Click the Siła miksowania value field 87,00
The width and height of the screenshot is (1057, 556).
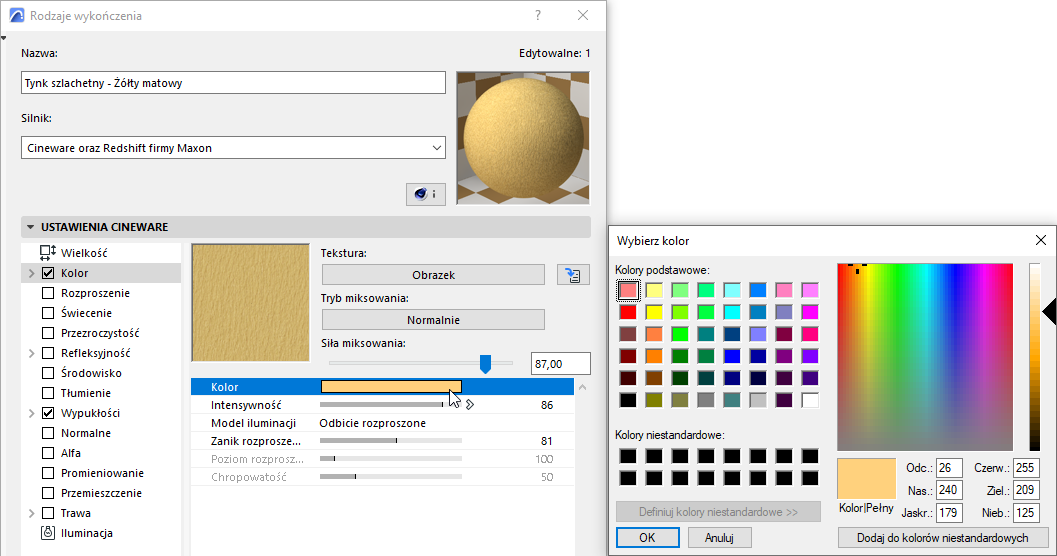(560, 364)
